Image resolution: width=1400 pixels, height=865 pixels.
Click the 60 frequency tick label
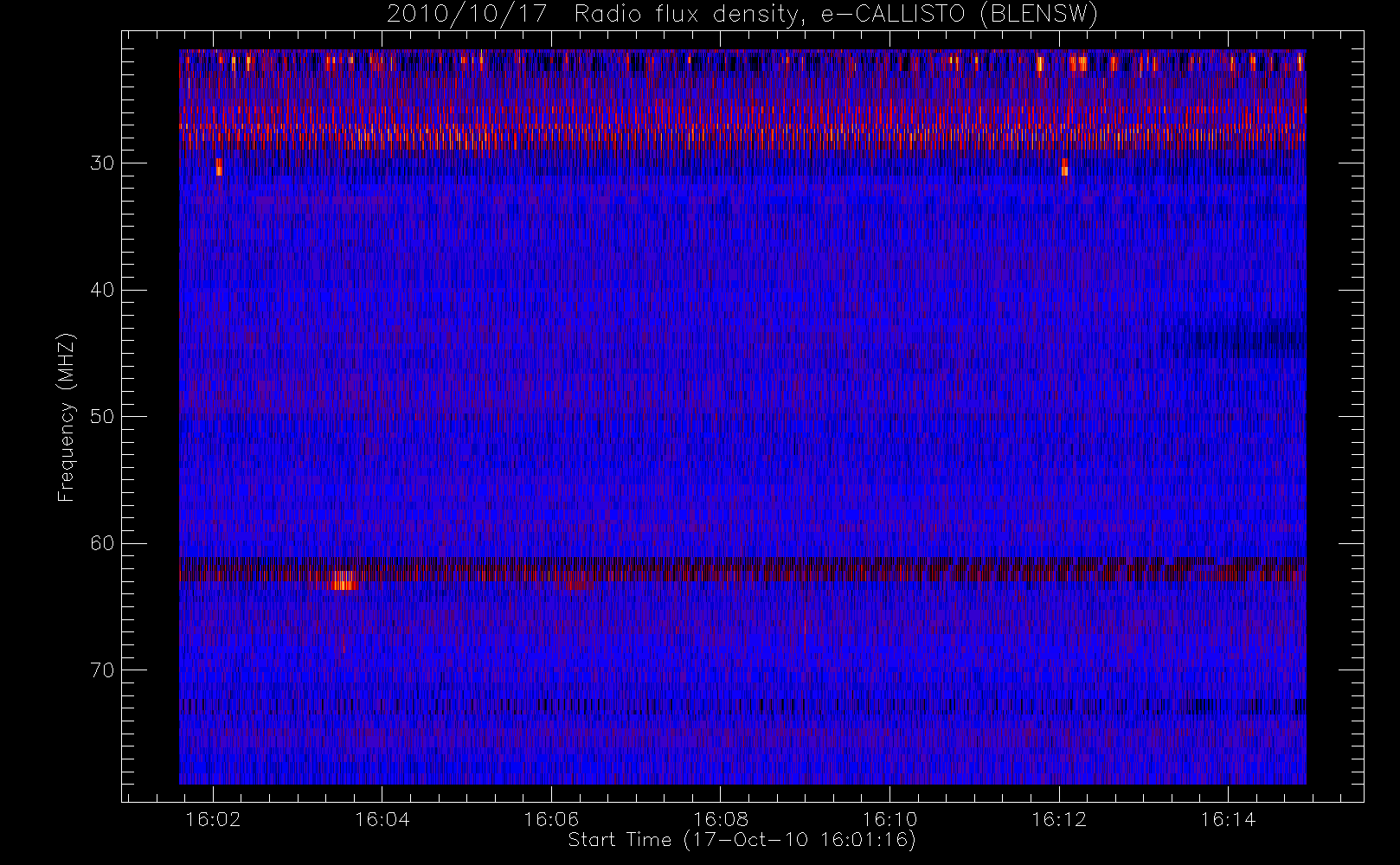click(x=102, y=543)
